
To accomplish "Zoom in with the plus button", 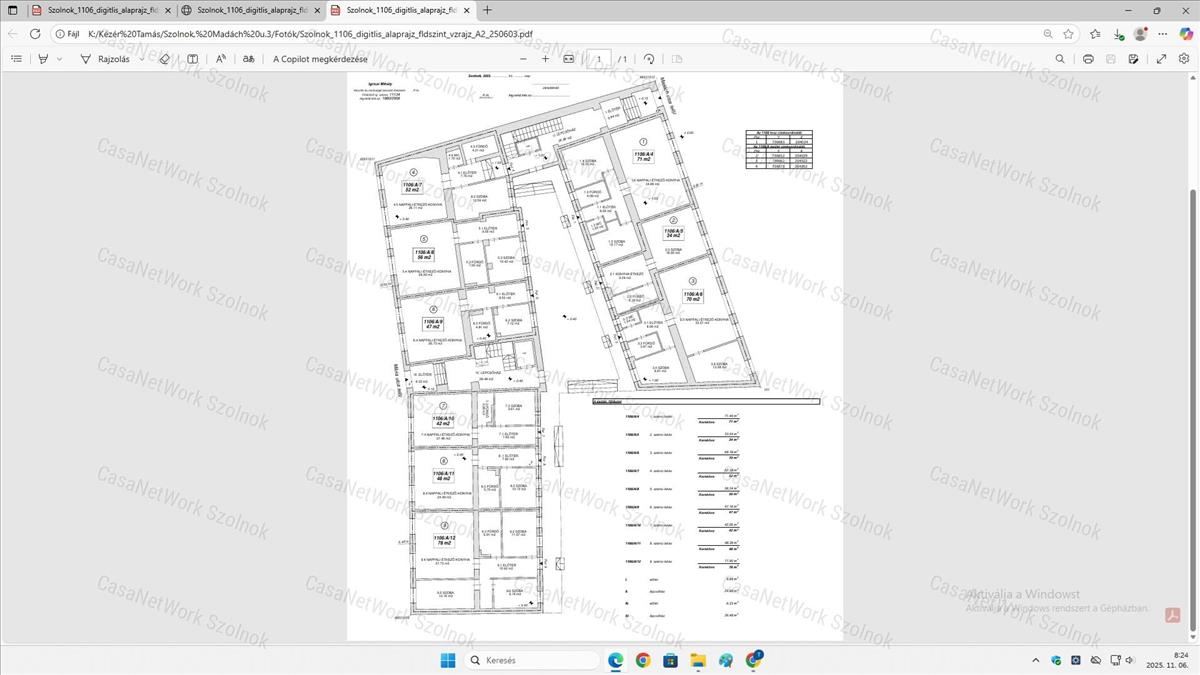I will 545,59.
